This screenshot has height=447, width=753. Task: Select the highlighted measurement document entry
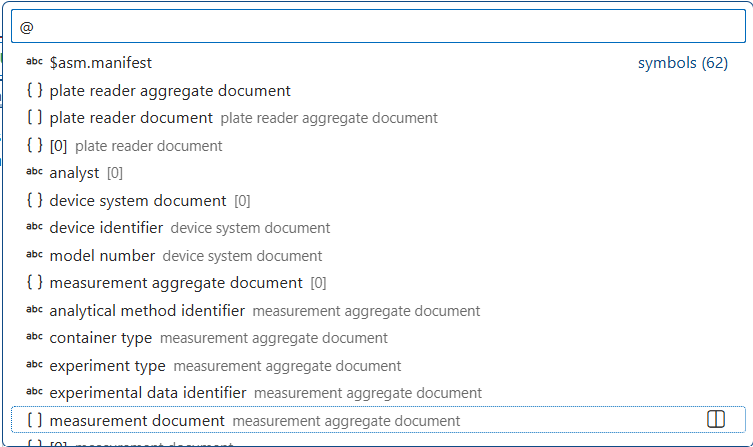click(137, 421)
